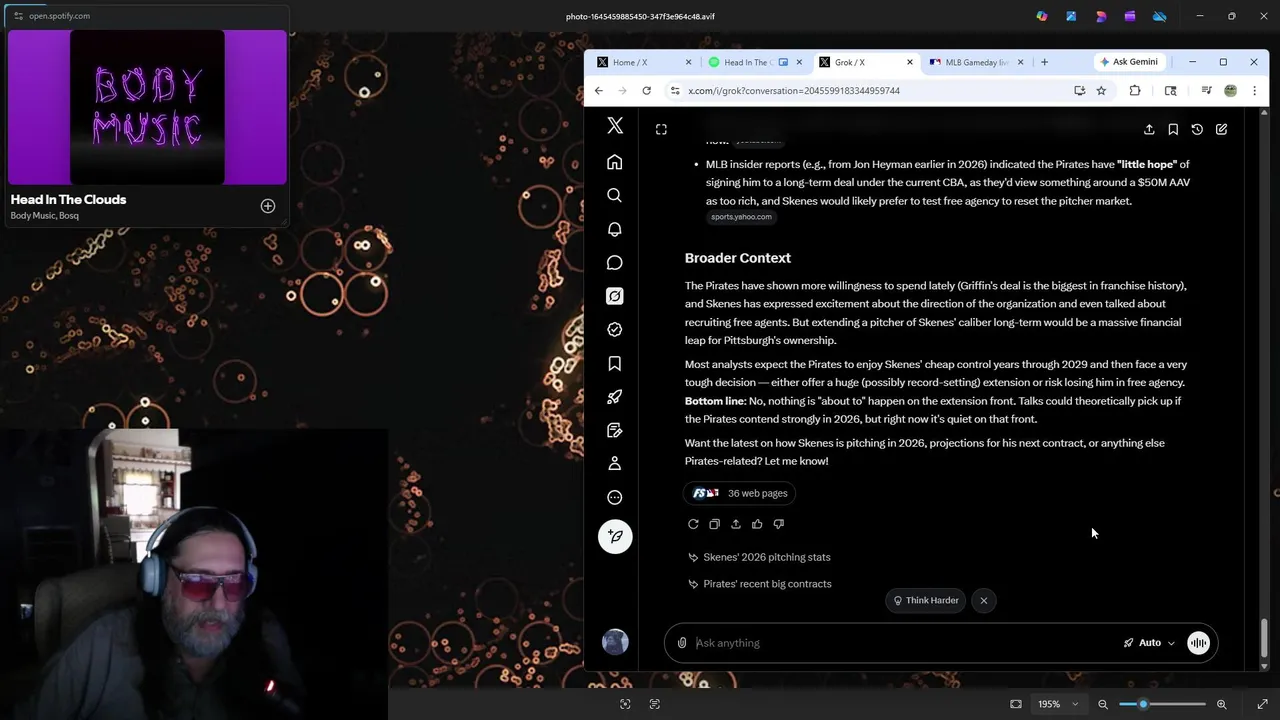
Task: Open OneDrive cloud icon in Photos title bar
Action: tap(1159, 16)
